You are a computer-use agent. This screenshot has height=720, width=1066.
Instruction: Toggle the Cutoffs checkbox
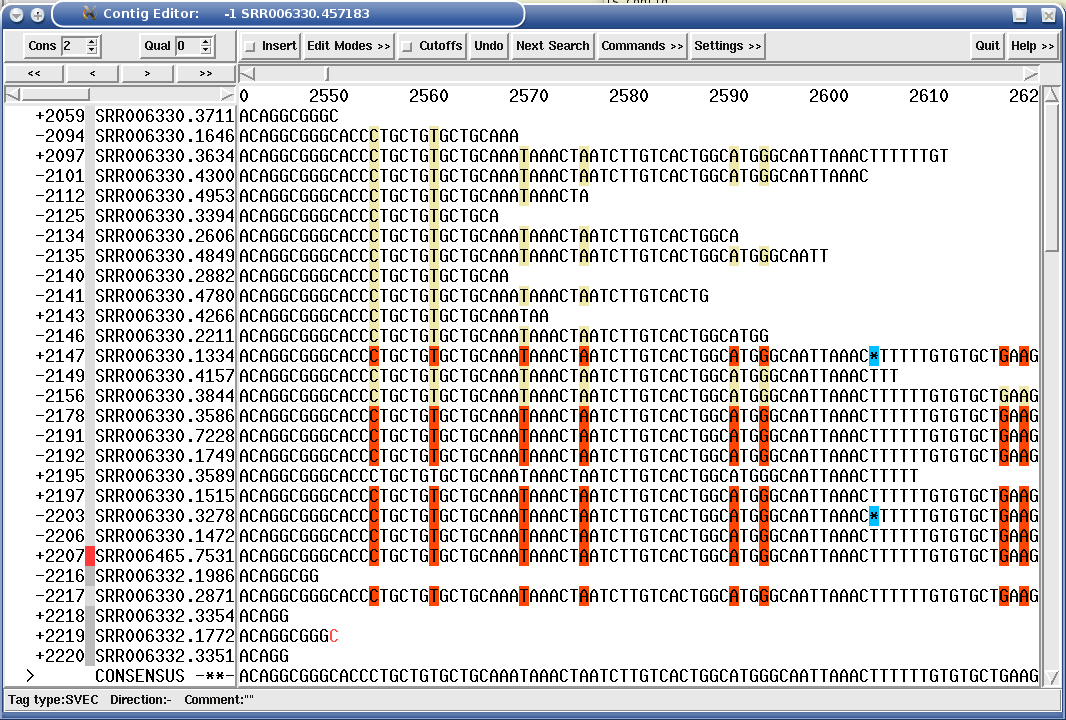pos(407,46)
